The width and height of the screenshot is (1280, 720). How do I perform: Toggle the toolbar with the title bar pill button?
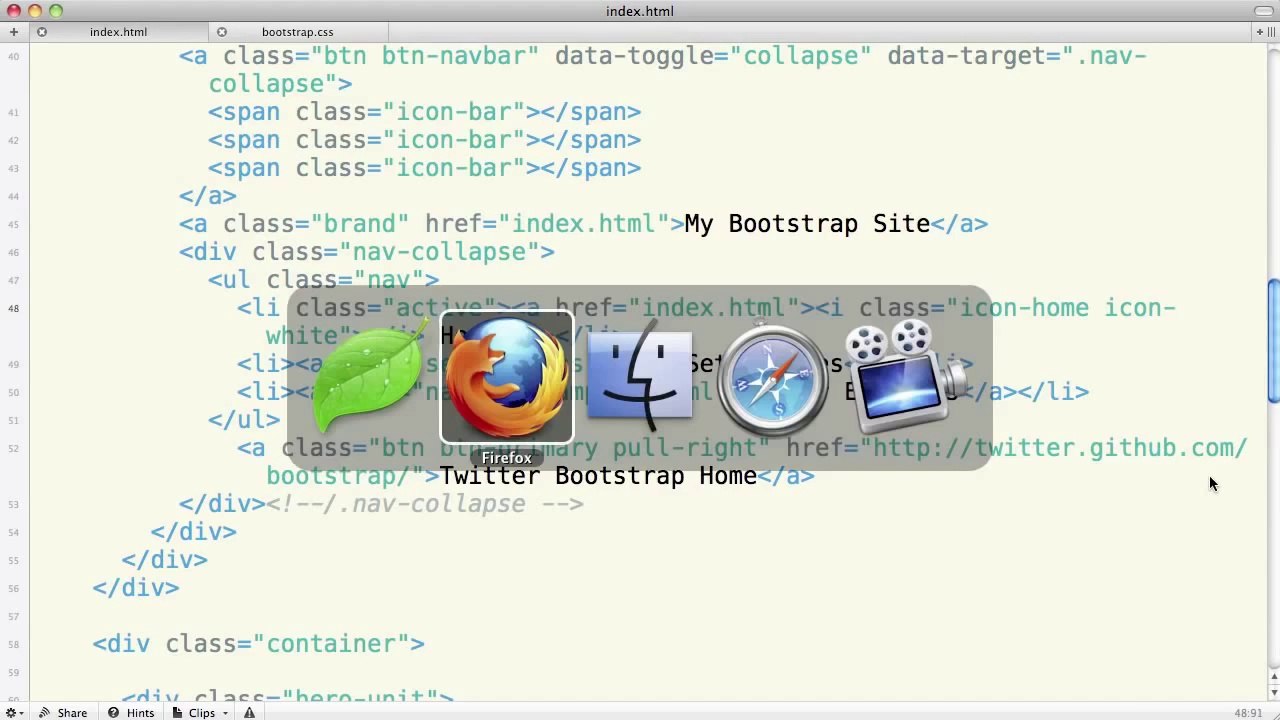1263,11
